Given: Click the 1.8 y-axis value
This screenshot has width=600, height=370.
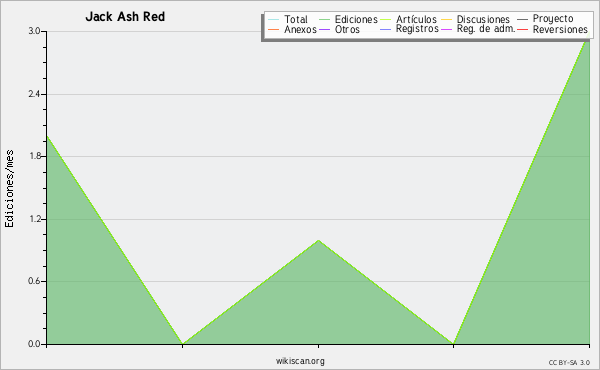Looking at the screenshot, I should click(34, 156).
